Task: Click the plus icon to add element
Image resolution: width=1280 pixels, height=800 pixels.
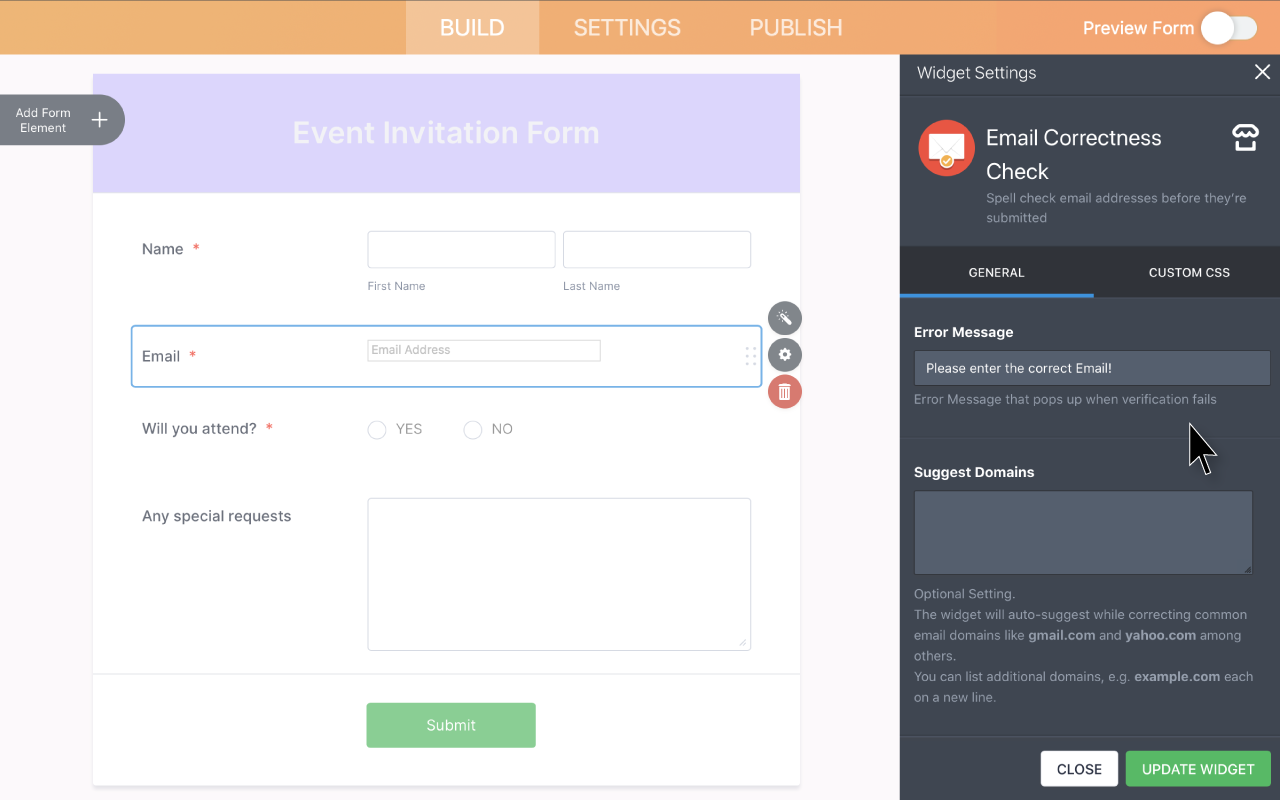Action: coord(99,120)
